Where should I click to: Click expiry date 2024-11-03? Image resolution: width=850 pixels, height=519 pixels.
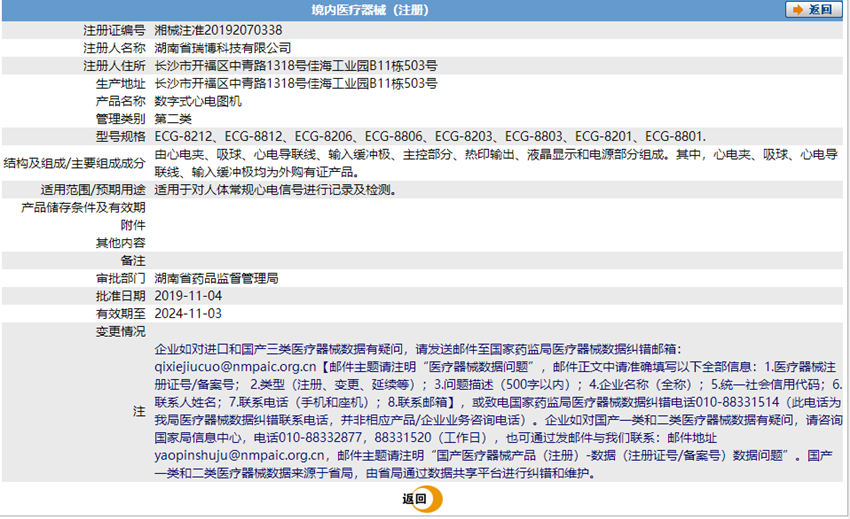tap(188, 313)
